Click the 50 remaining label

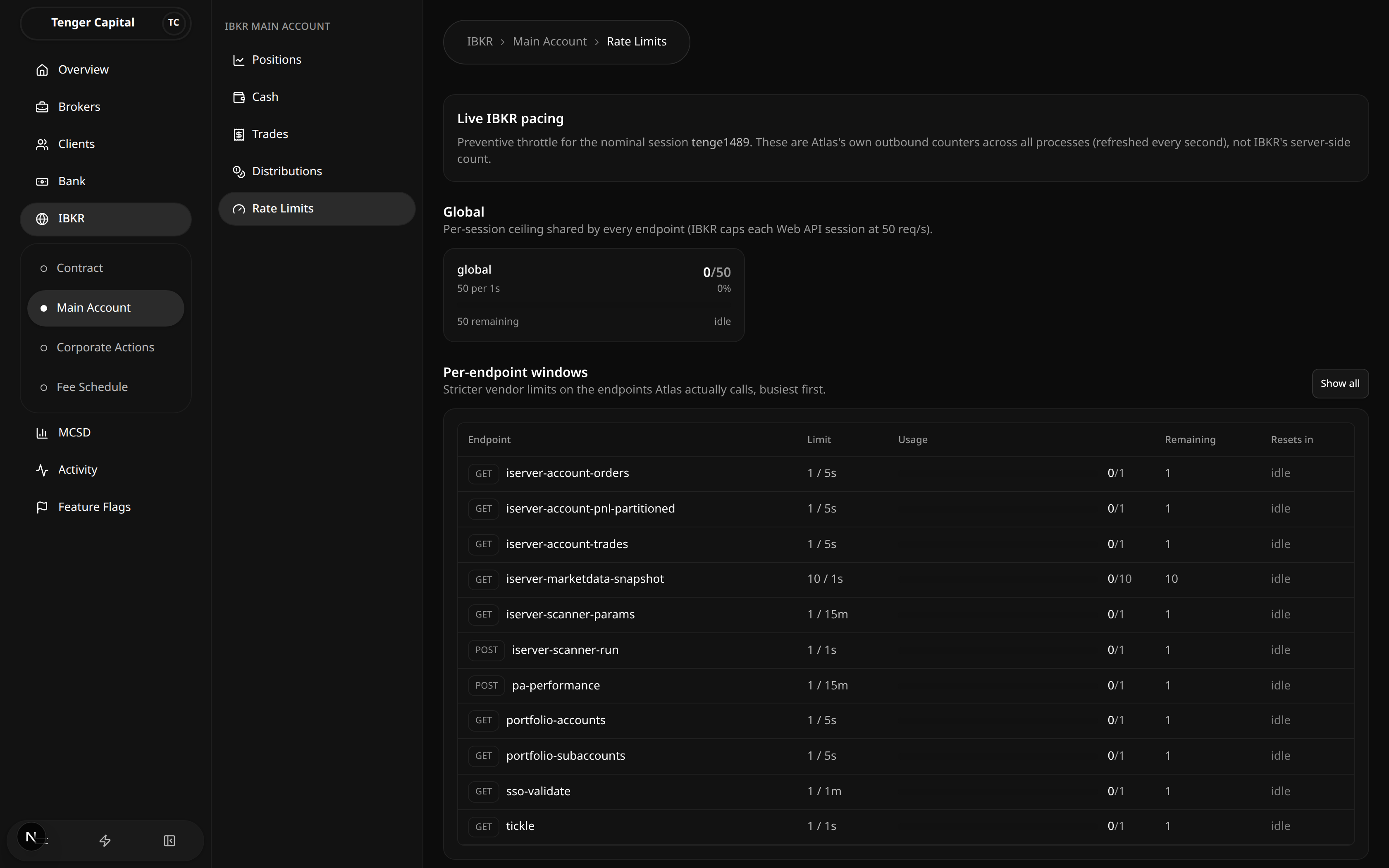(487, 322)
